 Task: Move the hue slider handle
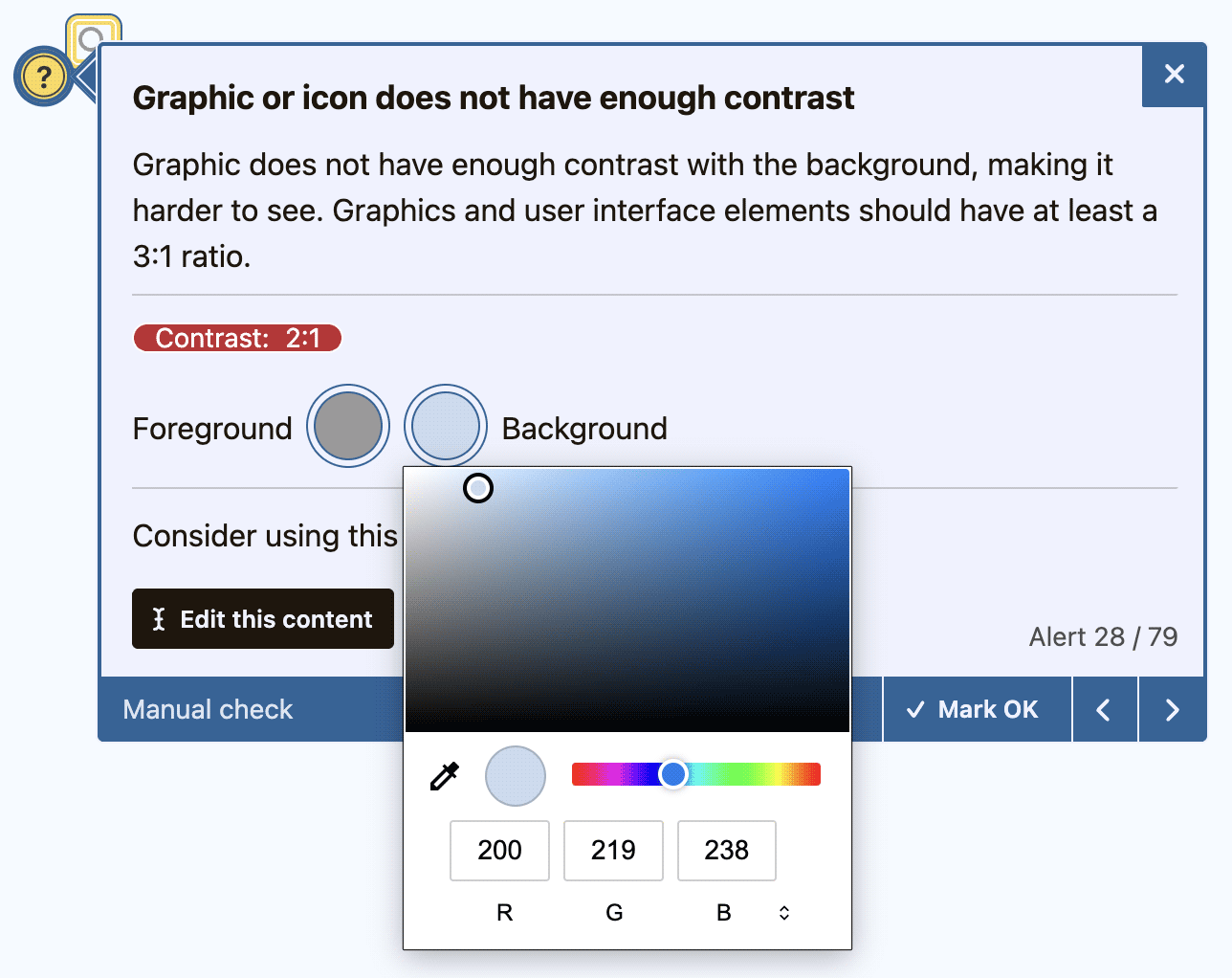pos(672,774)
